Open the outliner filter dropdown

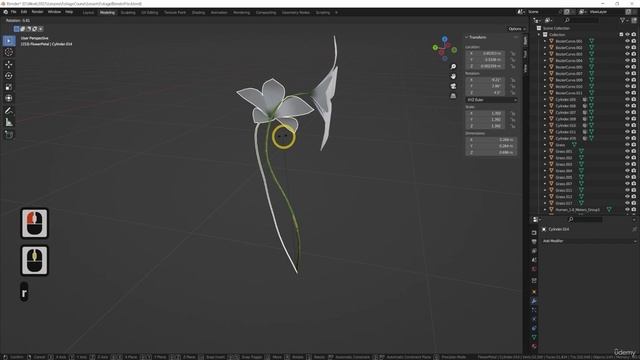[x=624, y=20]
